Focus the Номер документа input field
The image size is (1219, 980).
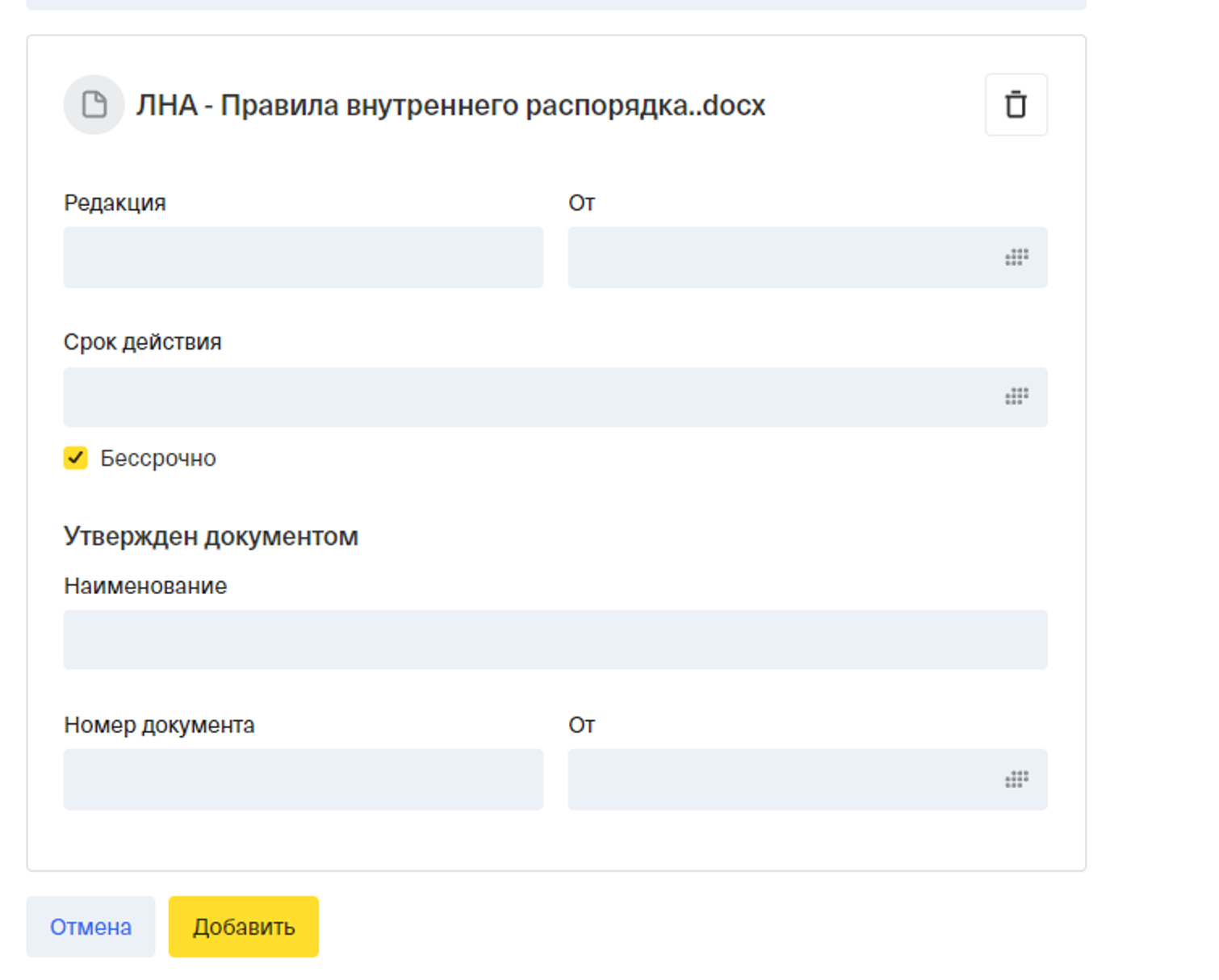[x=303, y=779]
